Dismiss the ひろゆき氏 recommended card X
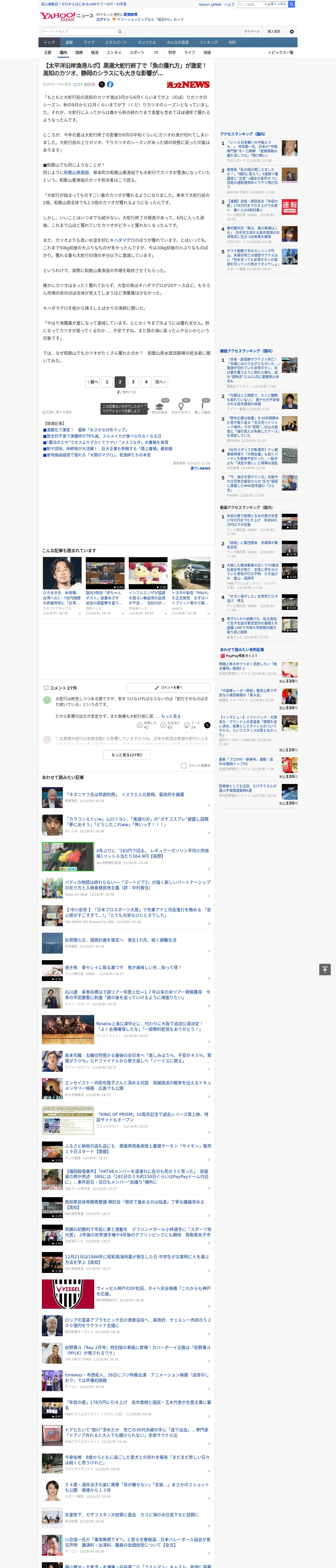This screenshot has width=336, height=1568. (79, 614)
